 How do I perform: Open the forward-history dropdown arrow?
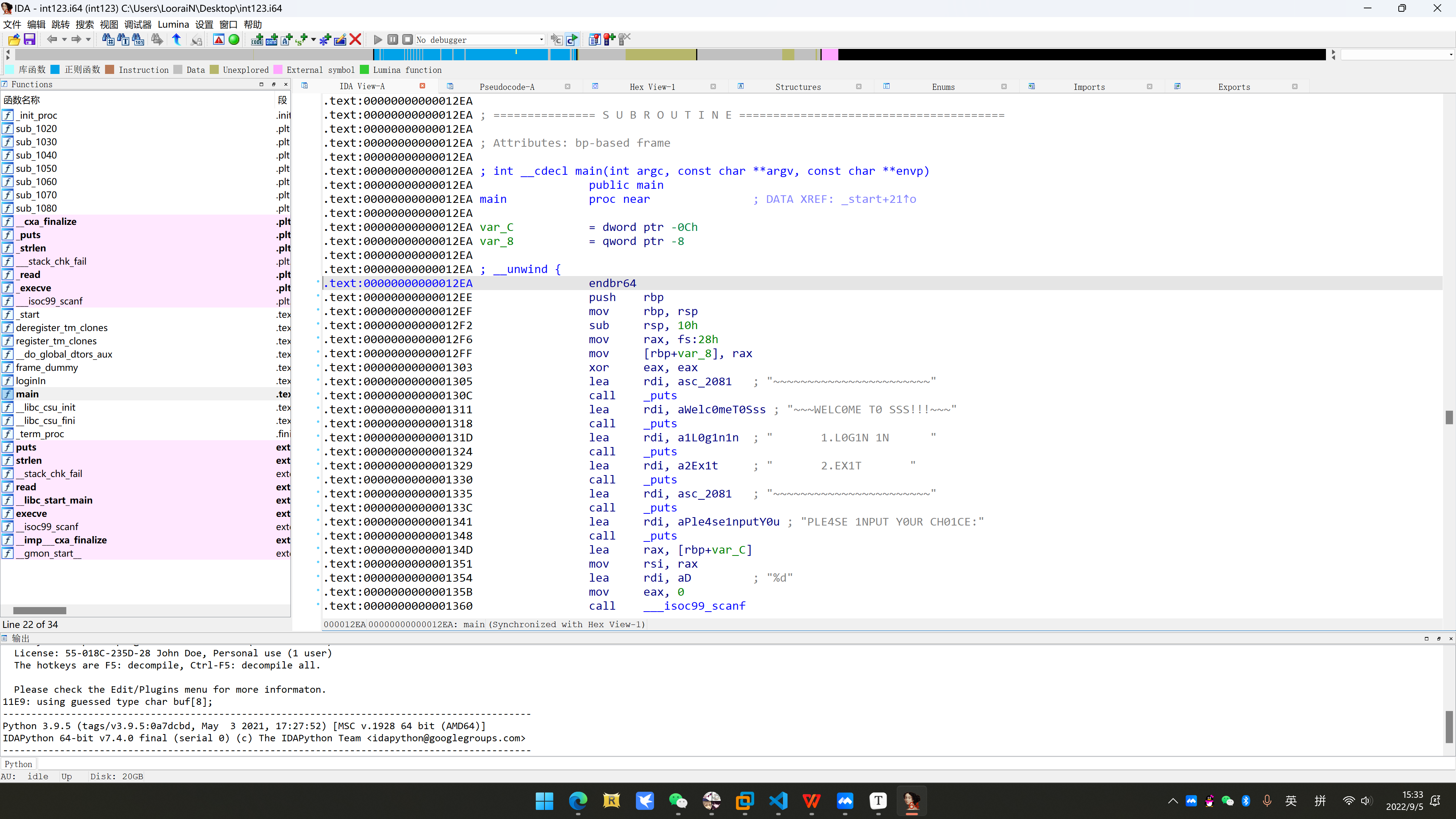point(88,39)
